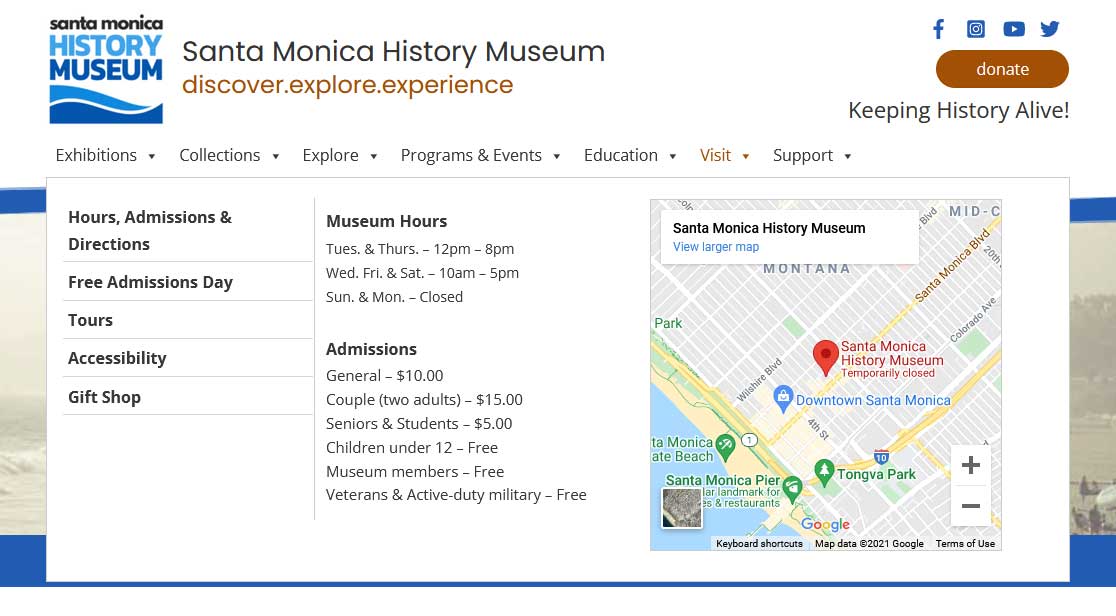Open the museum's Instagram icon

click(976, 29)
